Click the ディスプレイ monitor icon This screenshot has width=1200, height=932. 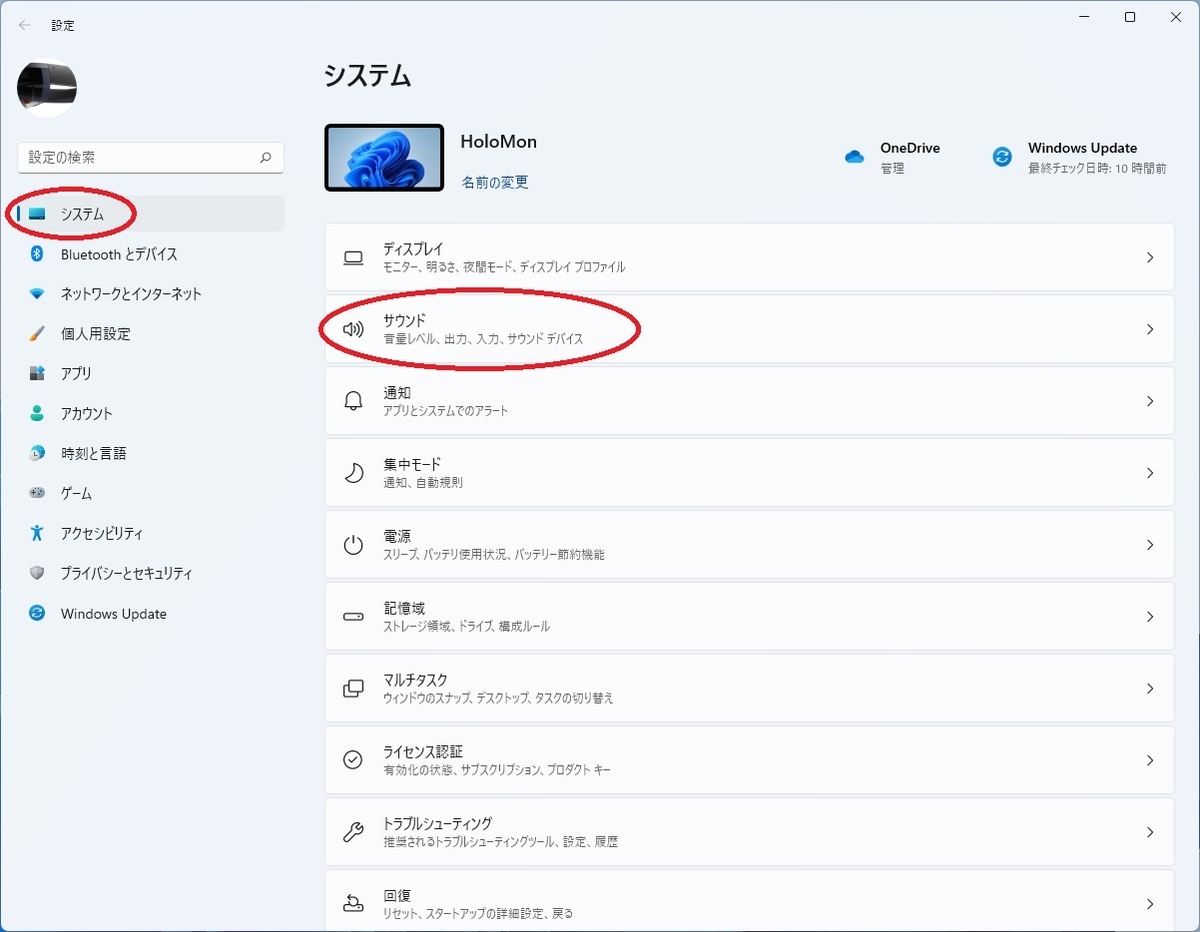353,258
